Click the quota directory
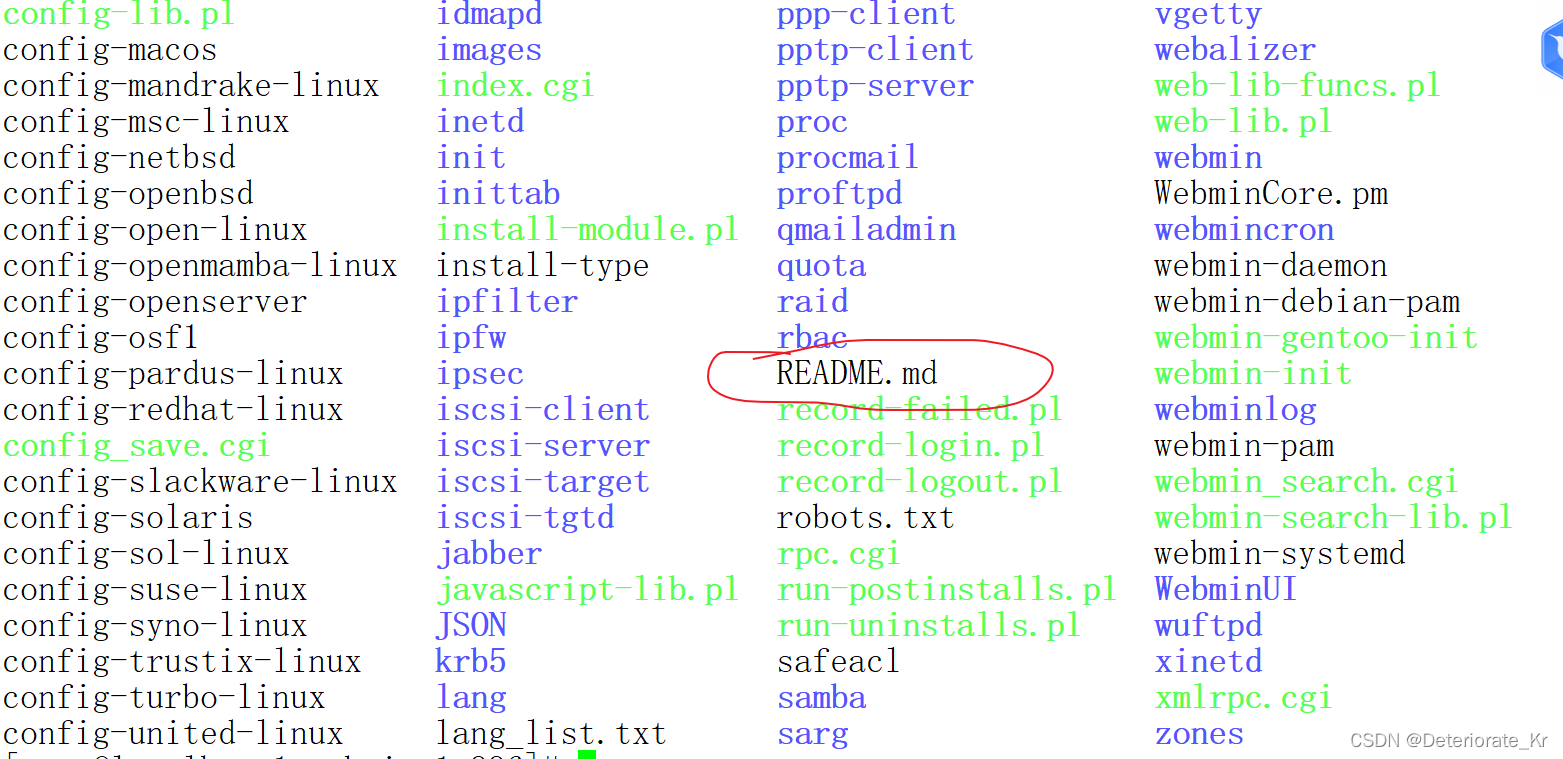Image resolution: width=1563 pixels, height=759 pixels. 821,266
